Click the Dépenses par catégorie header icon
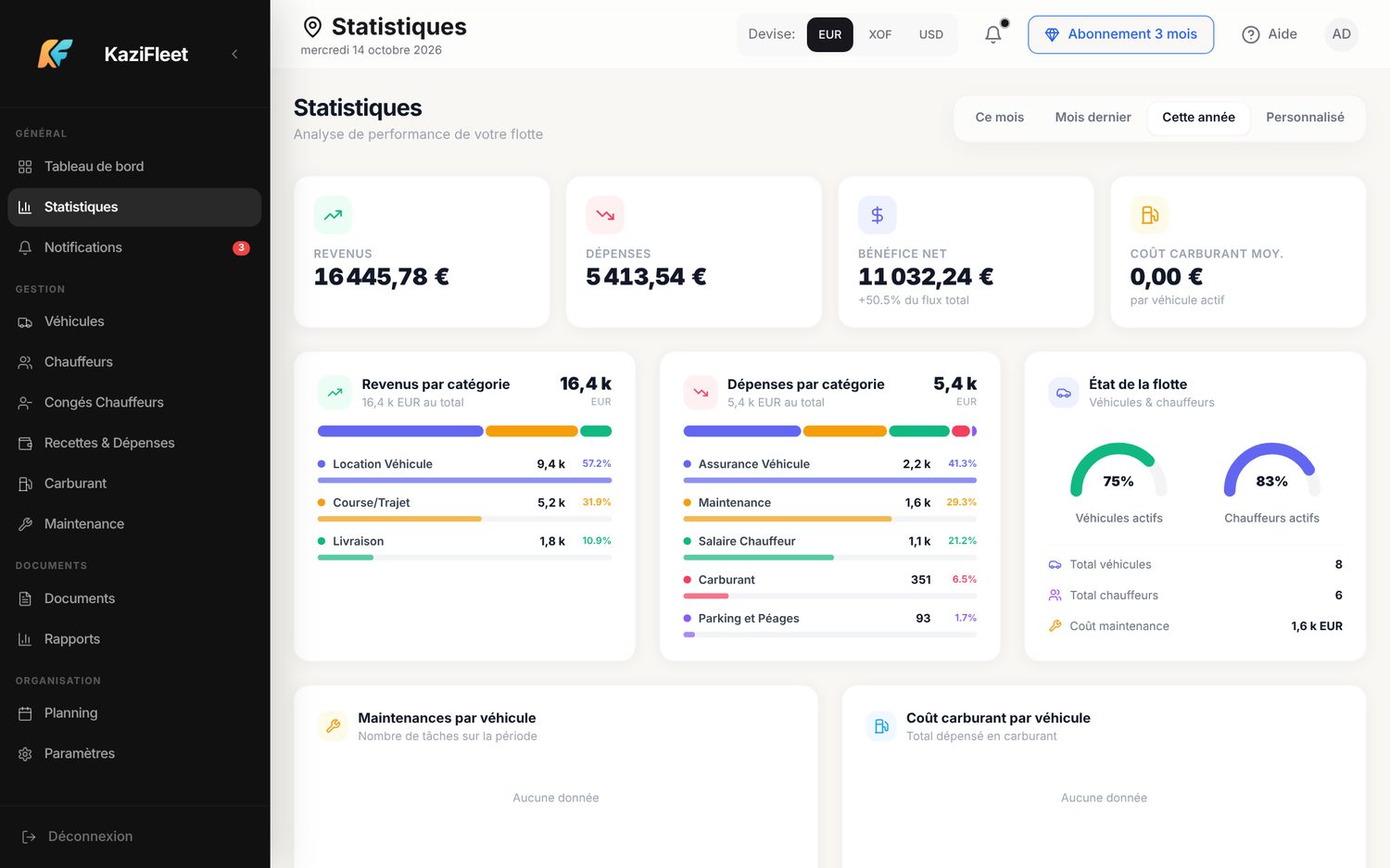 pyautogui.click(x=701, y=392)
